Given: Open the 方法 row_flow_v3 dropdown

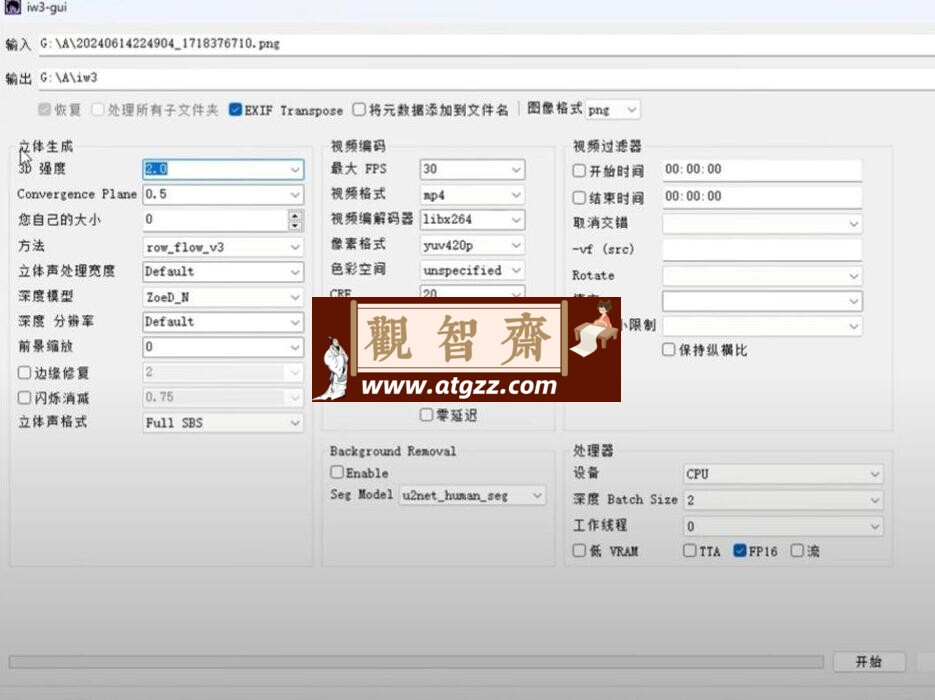Looking at the screenshot, I should coord(223,247).
